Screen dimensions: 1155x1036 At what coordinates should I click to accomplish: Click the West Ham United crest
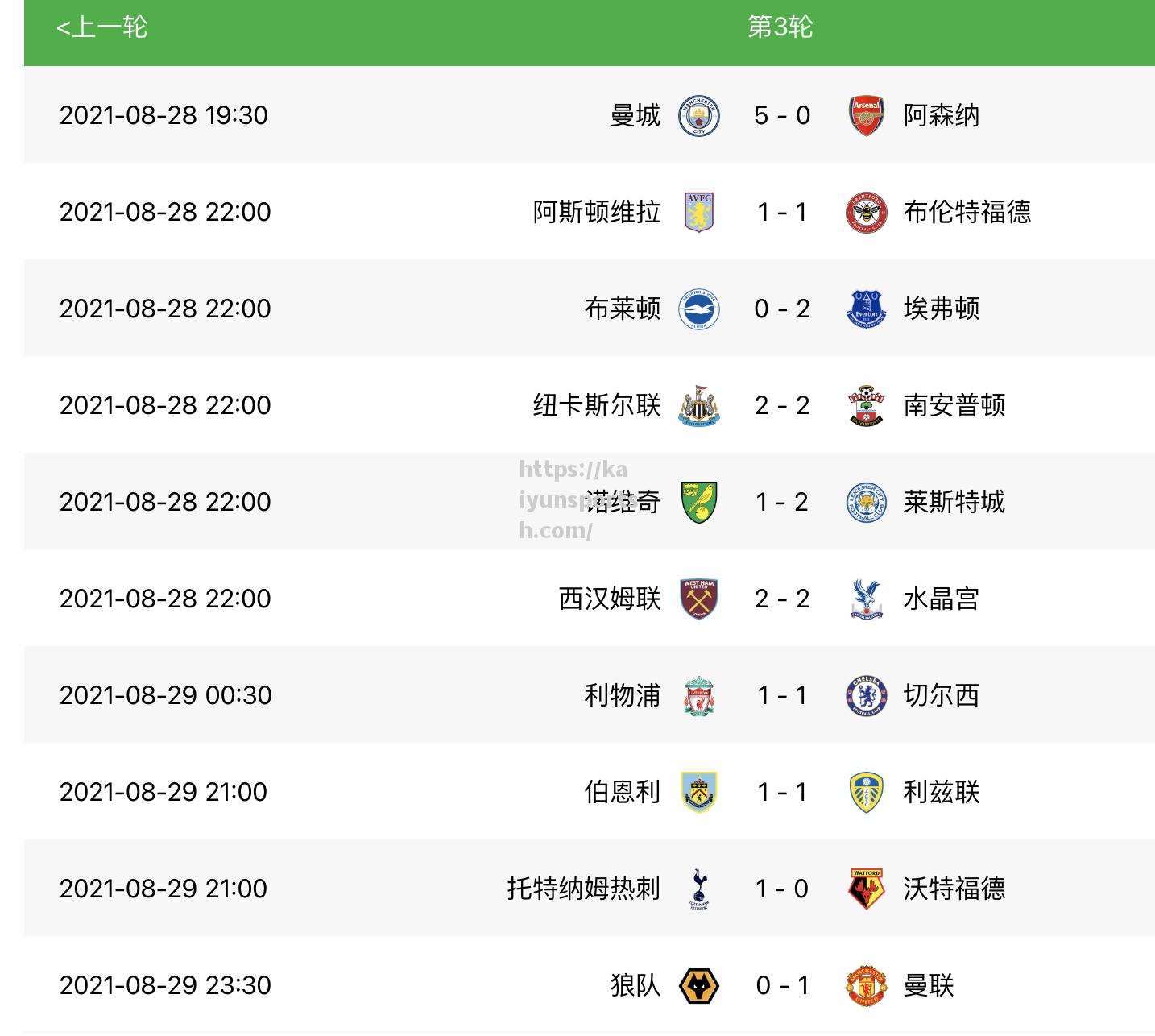point(699,599)
